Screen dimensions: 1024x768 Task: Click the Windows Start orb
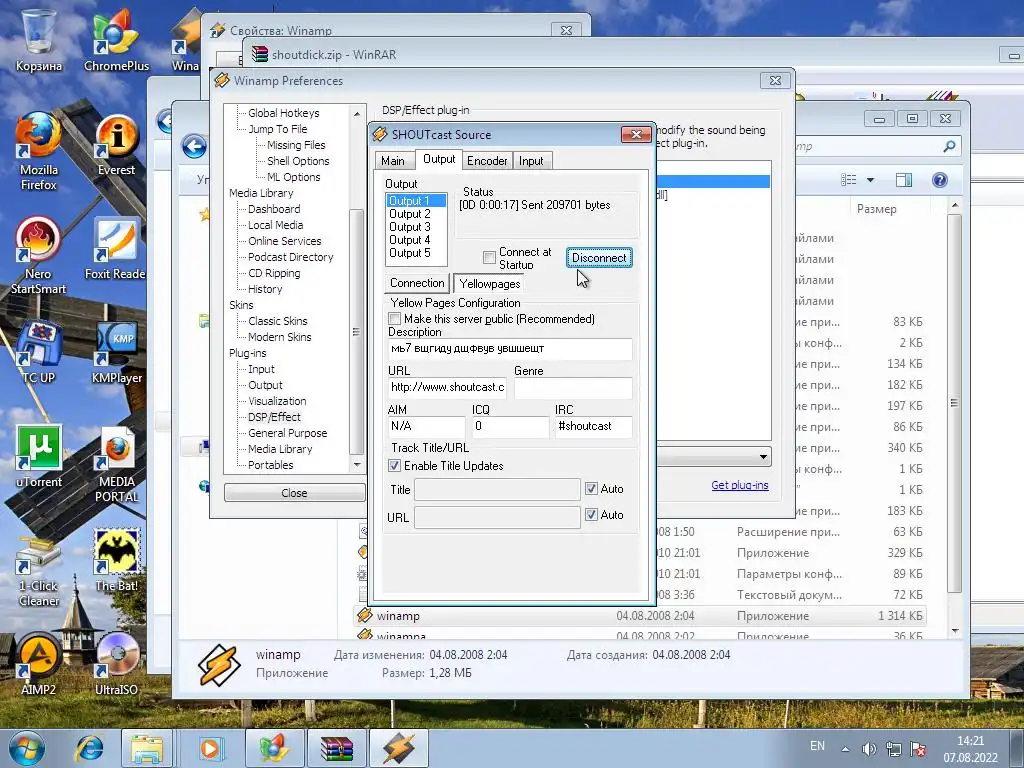click(27, 748)
